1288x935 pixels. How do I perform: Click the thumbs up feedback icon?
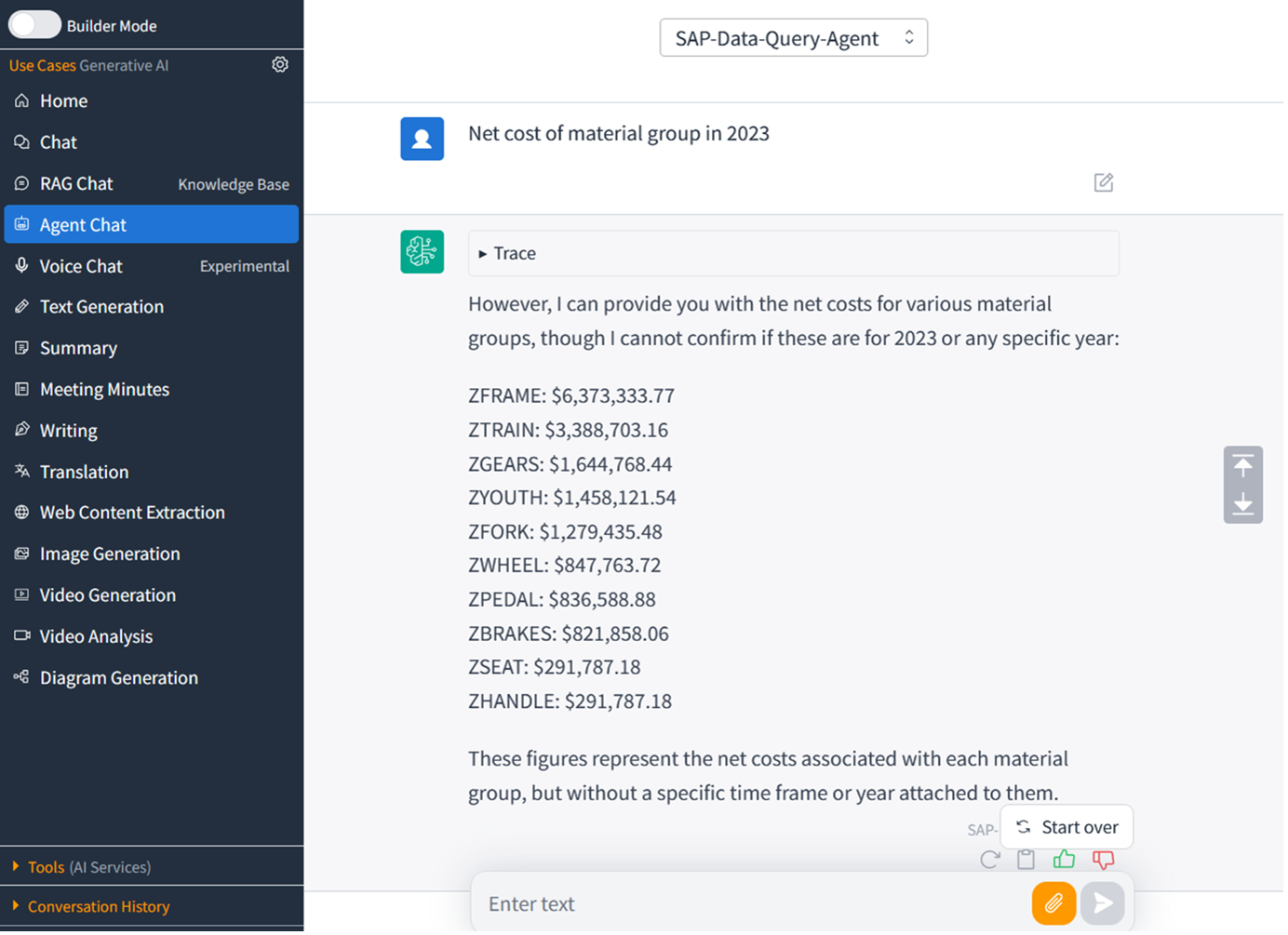(1064, 860)
